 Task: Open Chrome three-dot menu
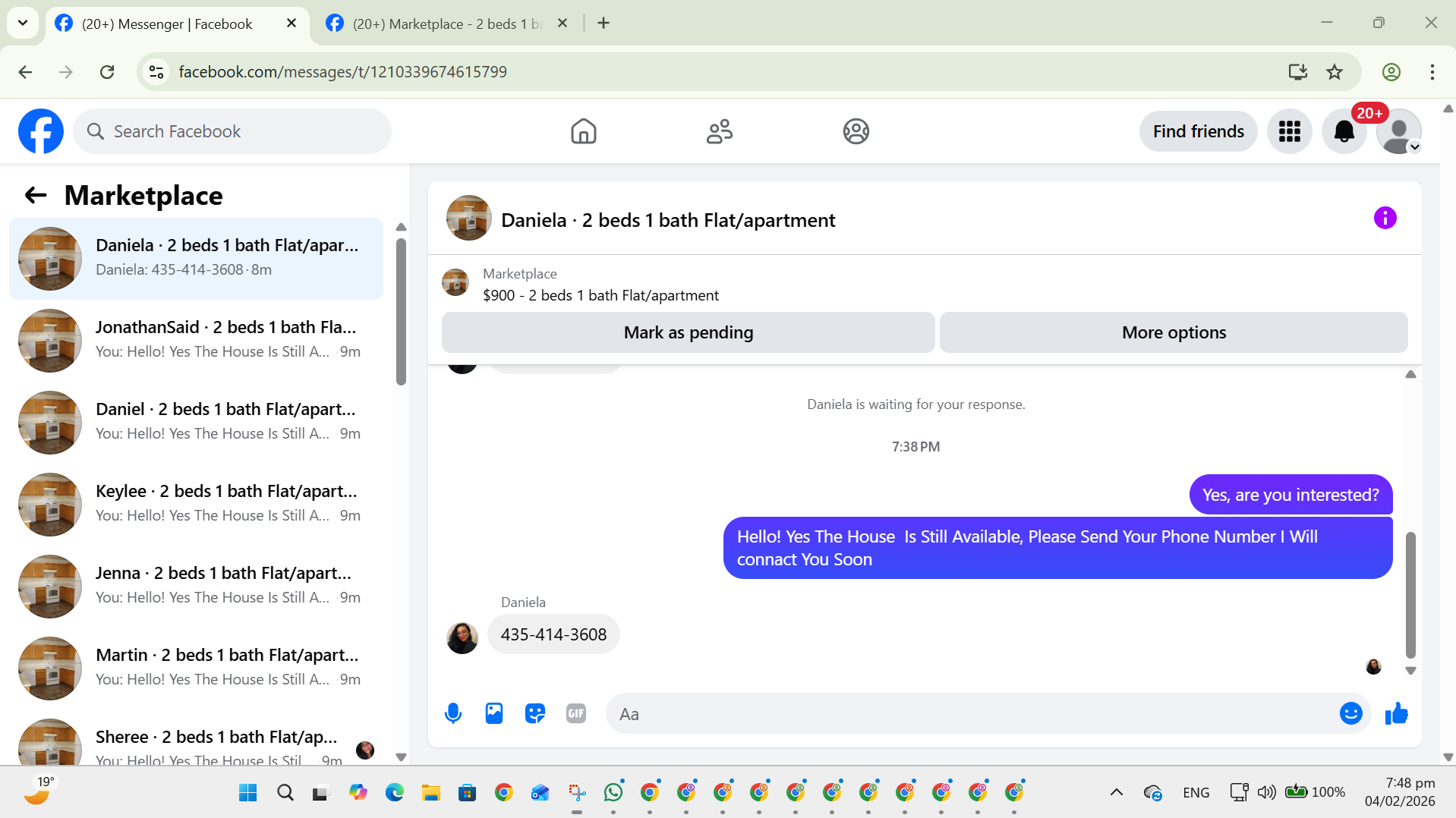point(1432,72)
